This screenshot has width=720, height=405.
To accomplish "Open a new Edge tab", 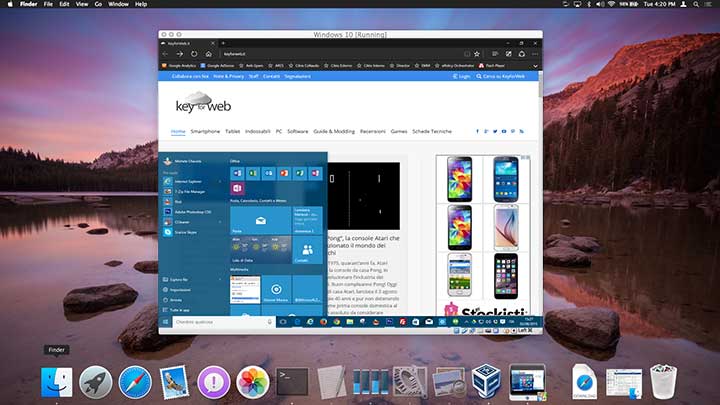I will 223,43.
